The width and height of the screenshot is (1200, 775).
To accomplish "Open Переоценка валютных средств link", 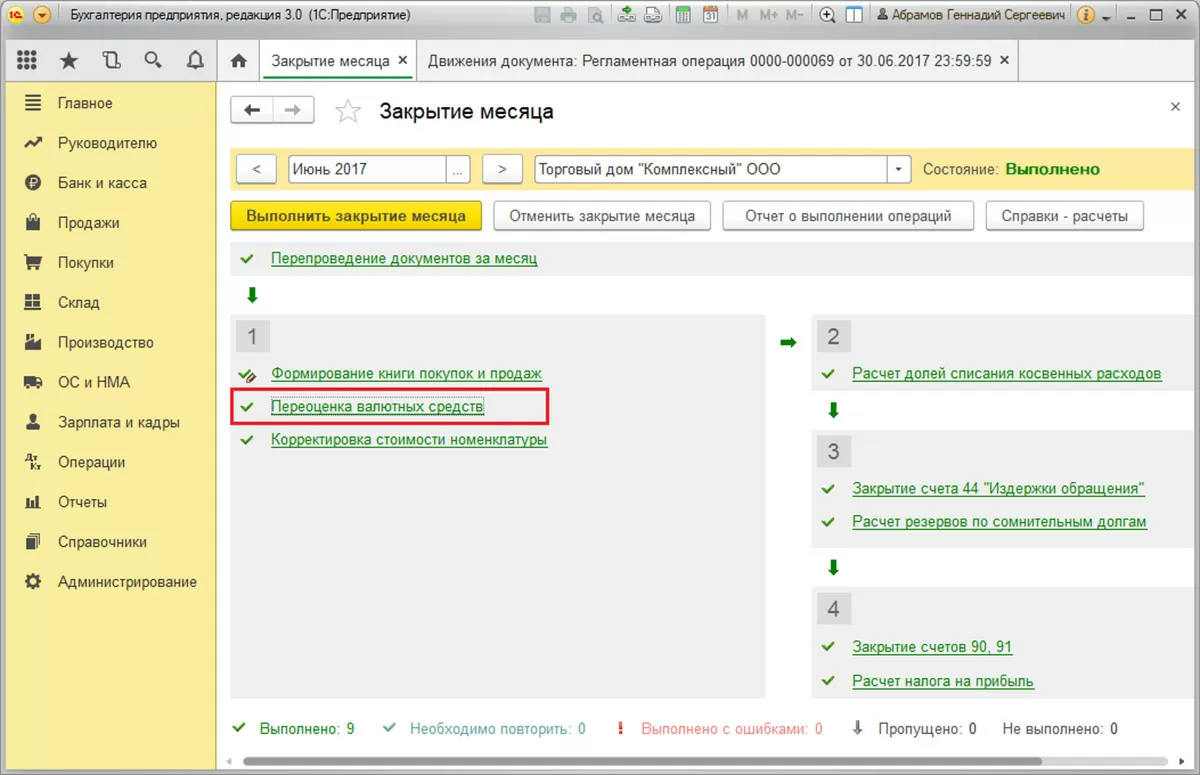I will click(x=377, y=407).
